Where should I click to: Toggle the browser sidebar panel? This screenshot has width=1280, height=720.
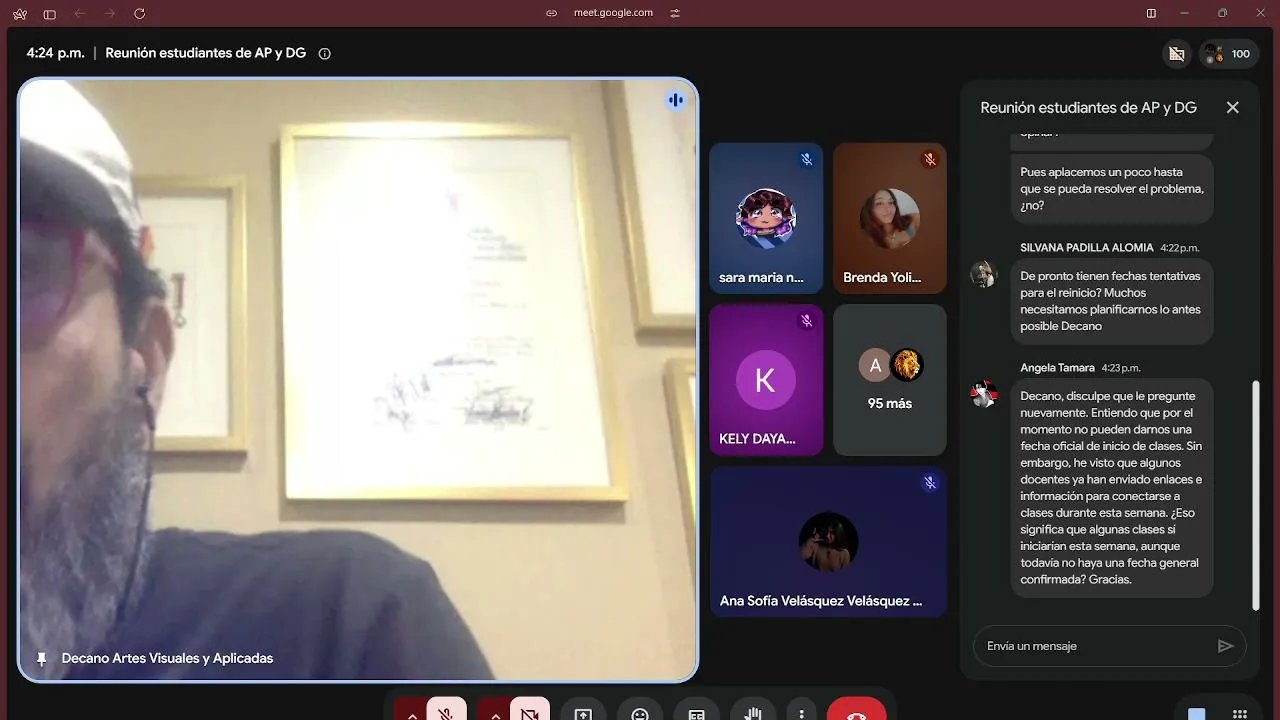click(x=50, y=13)
